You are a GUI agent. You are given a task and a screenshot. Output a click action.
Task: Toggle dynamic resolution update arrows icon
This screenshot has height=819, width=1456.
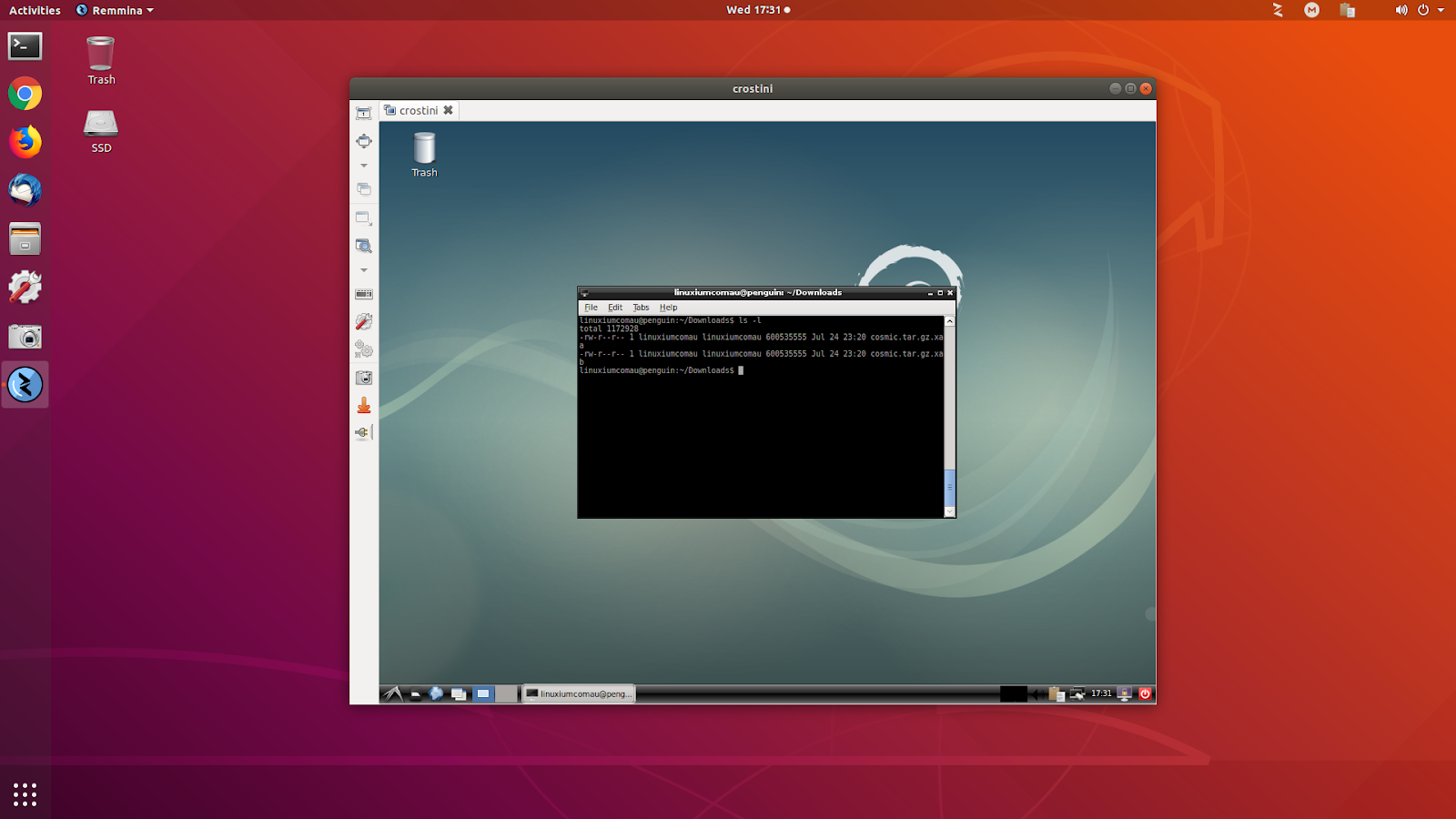[364, 141]
